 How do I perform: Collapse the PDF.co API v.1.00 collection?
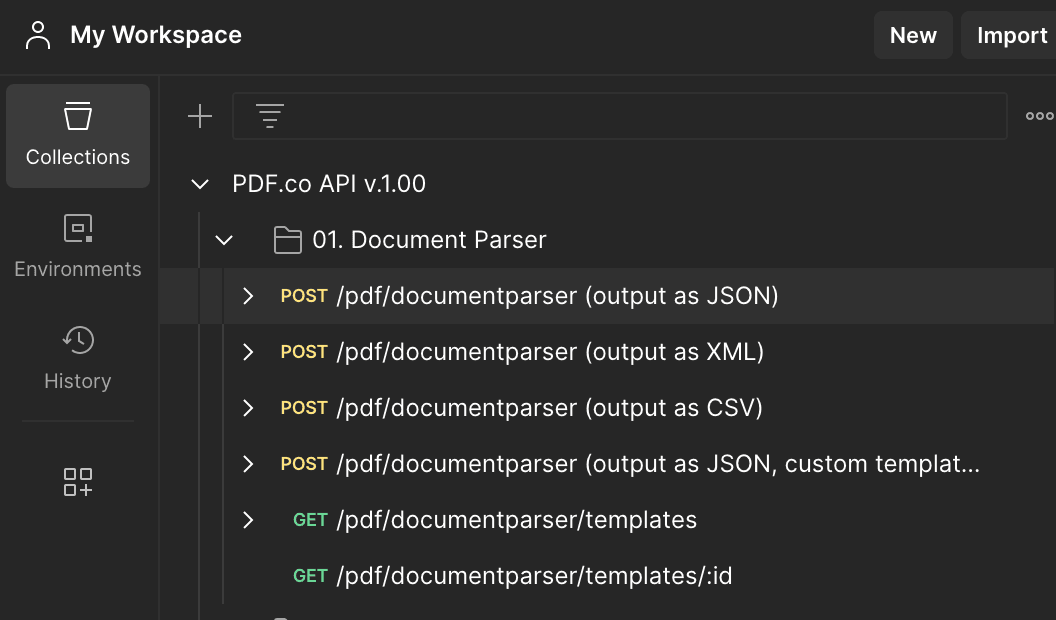point(200,184)
